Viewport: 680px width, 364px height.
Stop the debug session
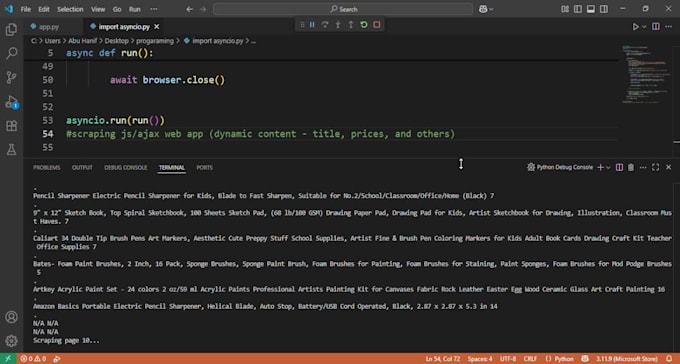click(377, 25)
